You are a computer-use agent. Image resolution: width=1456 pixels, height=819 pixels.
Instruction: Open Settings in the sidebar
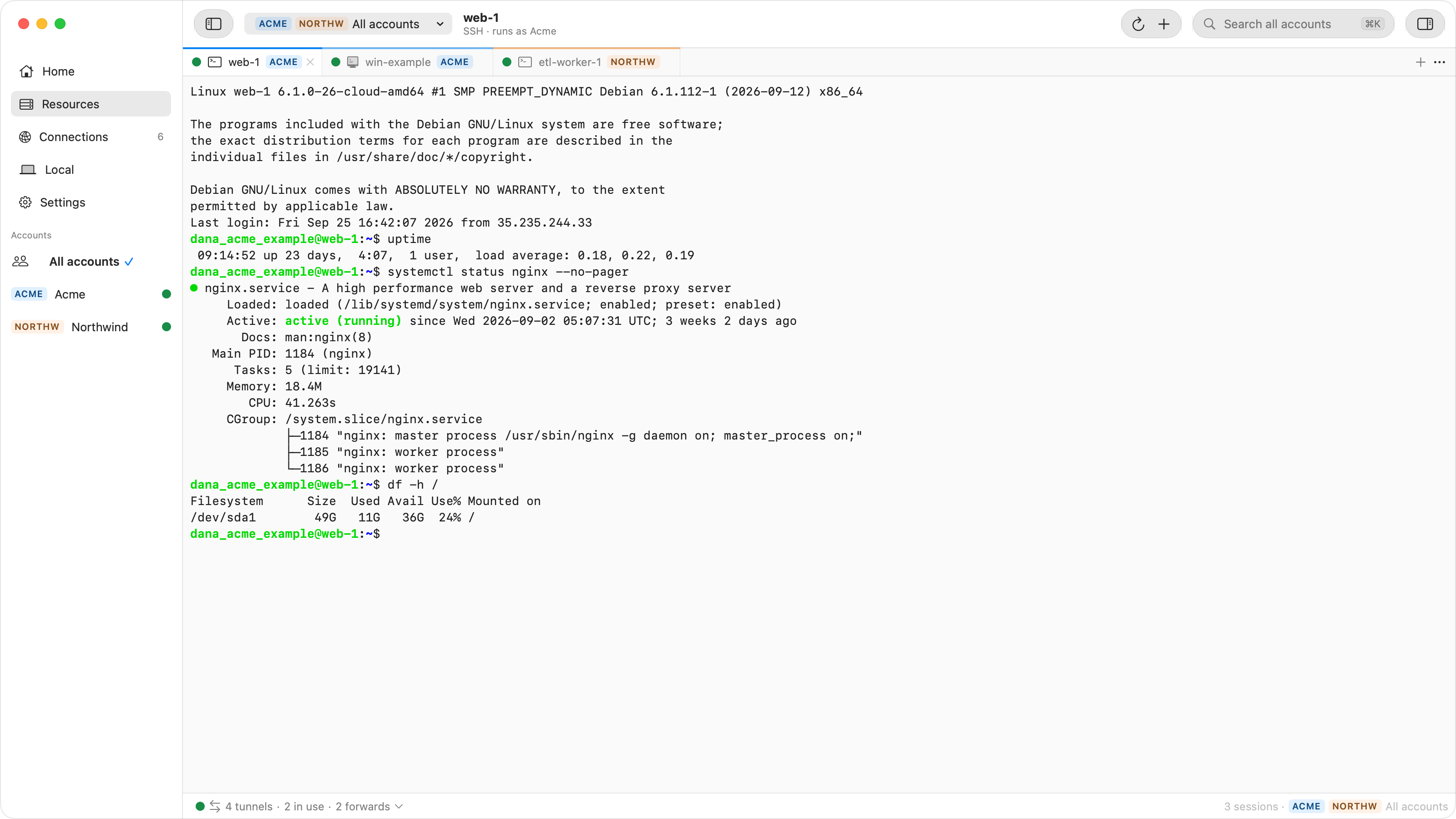click(91, 202)
